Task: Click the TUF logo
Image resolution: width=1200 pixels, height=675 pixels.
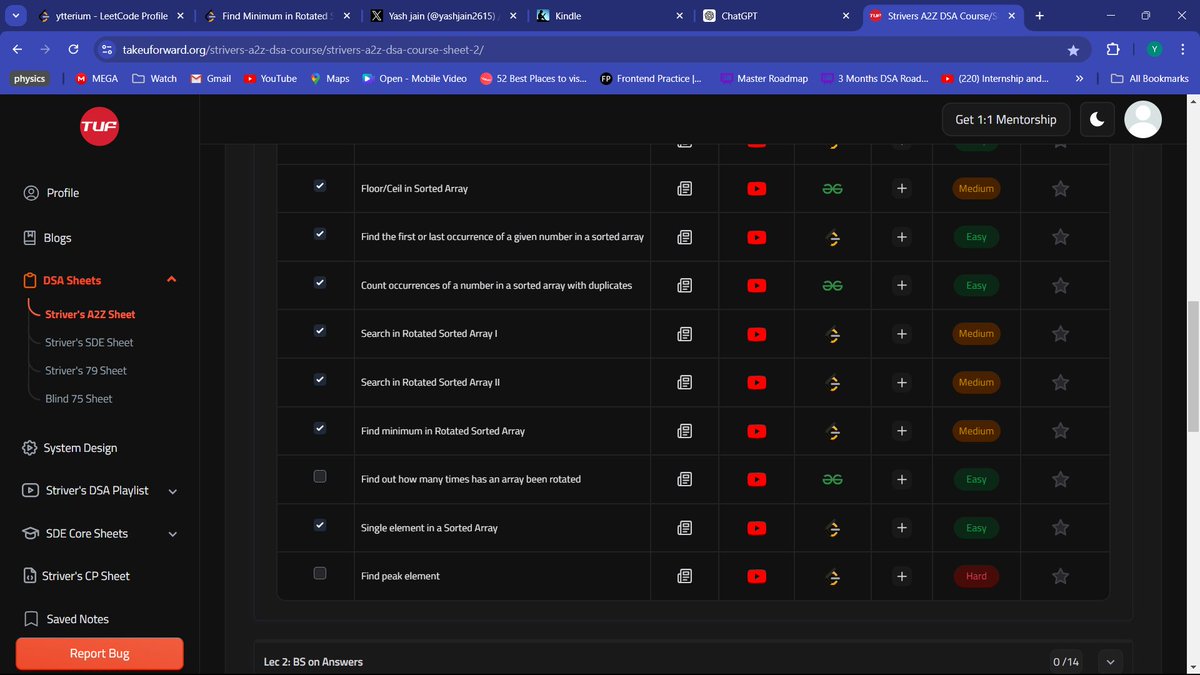Action: tap(99, 126)
